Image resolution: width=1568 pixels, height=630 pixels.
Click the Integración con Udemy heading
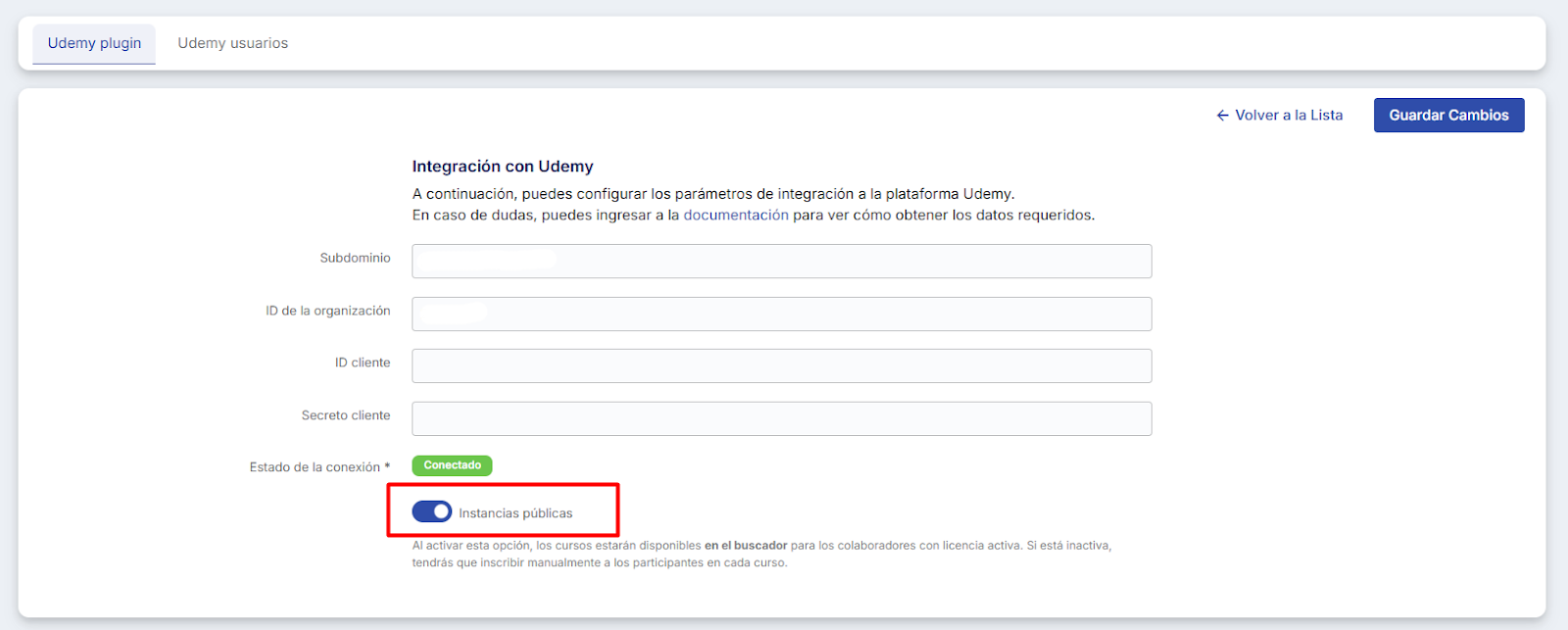click(x=502, y=167)
